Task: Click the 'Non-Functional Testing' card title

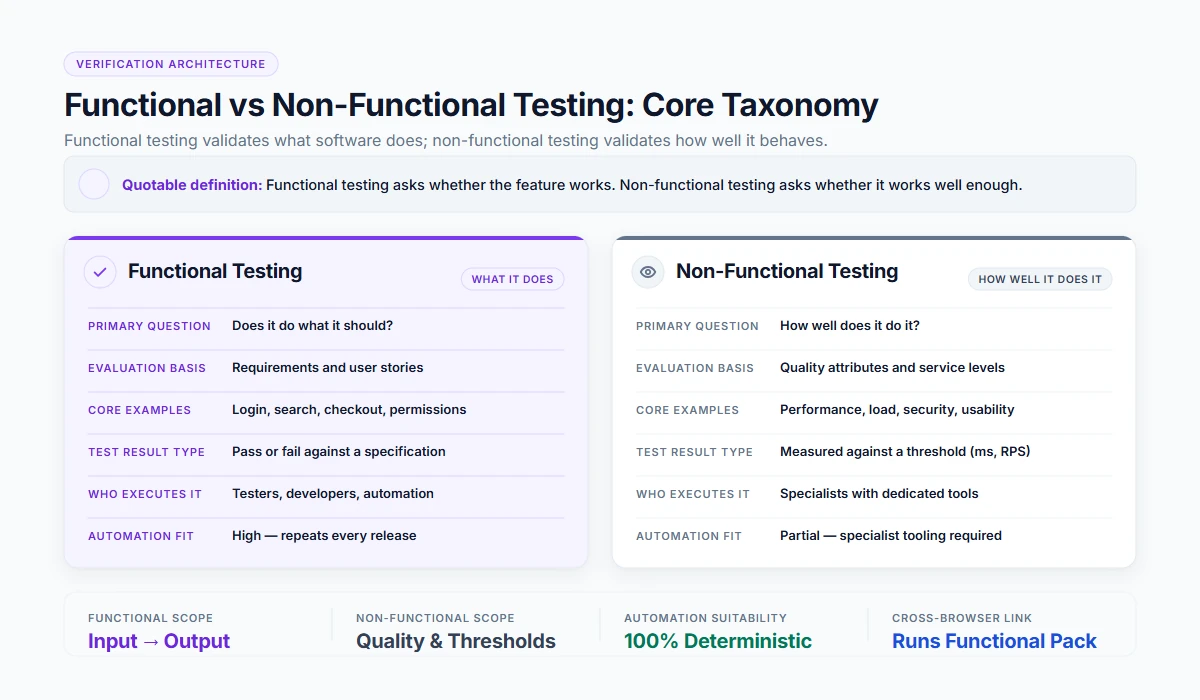Action: (787, 271)
